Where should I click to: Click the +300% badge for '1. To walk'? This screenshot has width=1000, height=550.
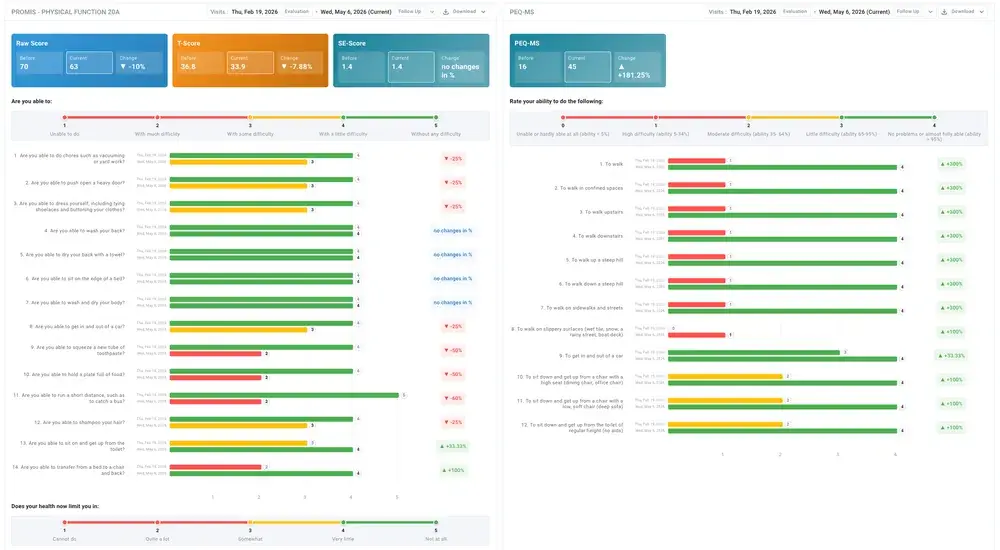[x=951, y=164]
